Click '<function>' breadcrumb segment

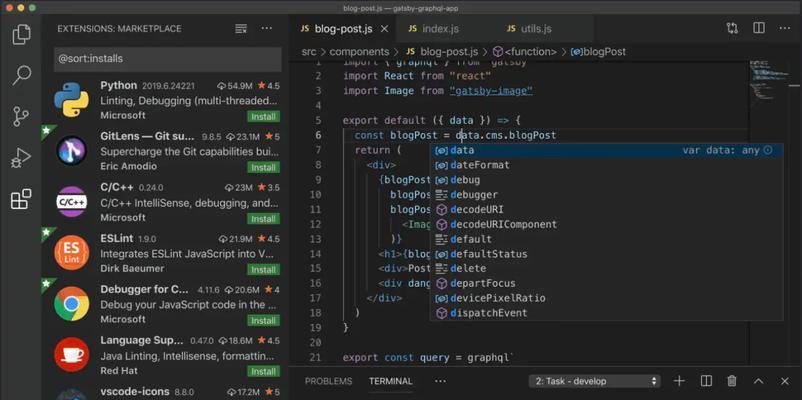[x=530, y=52]
